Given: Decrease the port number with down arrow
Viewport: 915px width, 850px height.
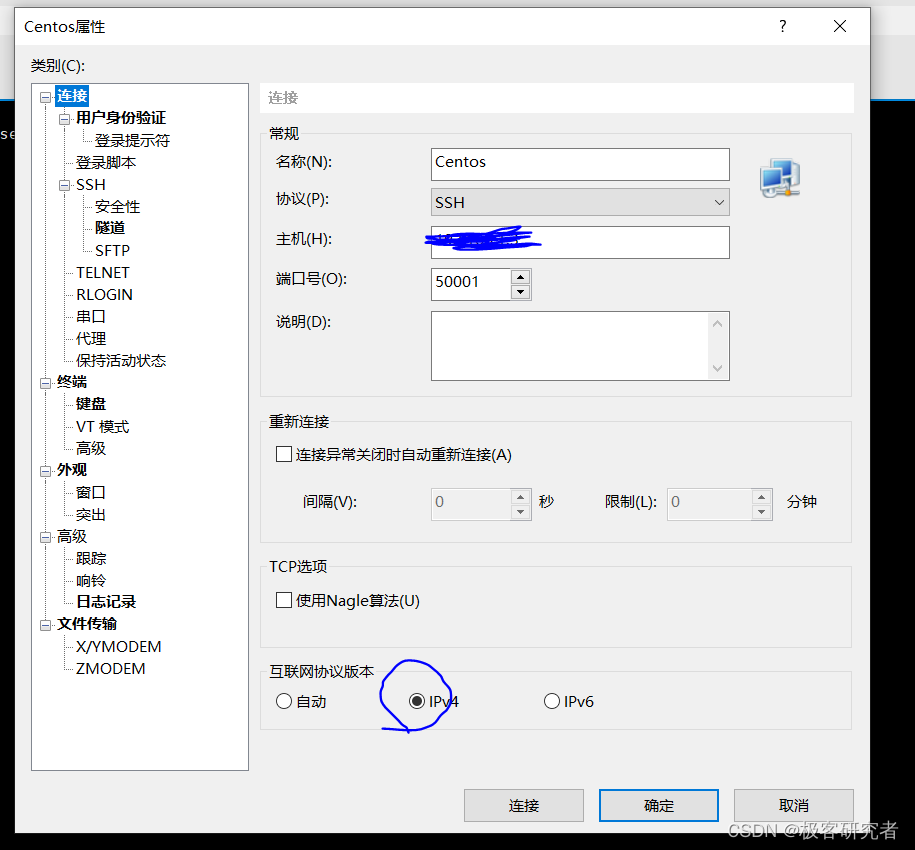Looking at the screenshot, I should click(520, 292).
